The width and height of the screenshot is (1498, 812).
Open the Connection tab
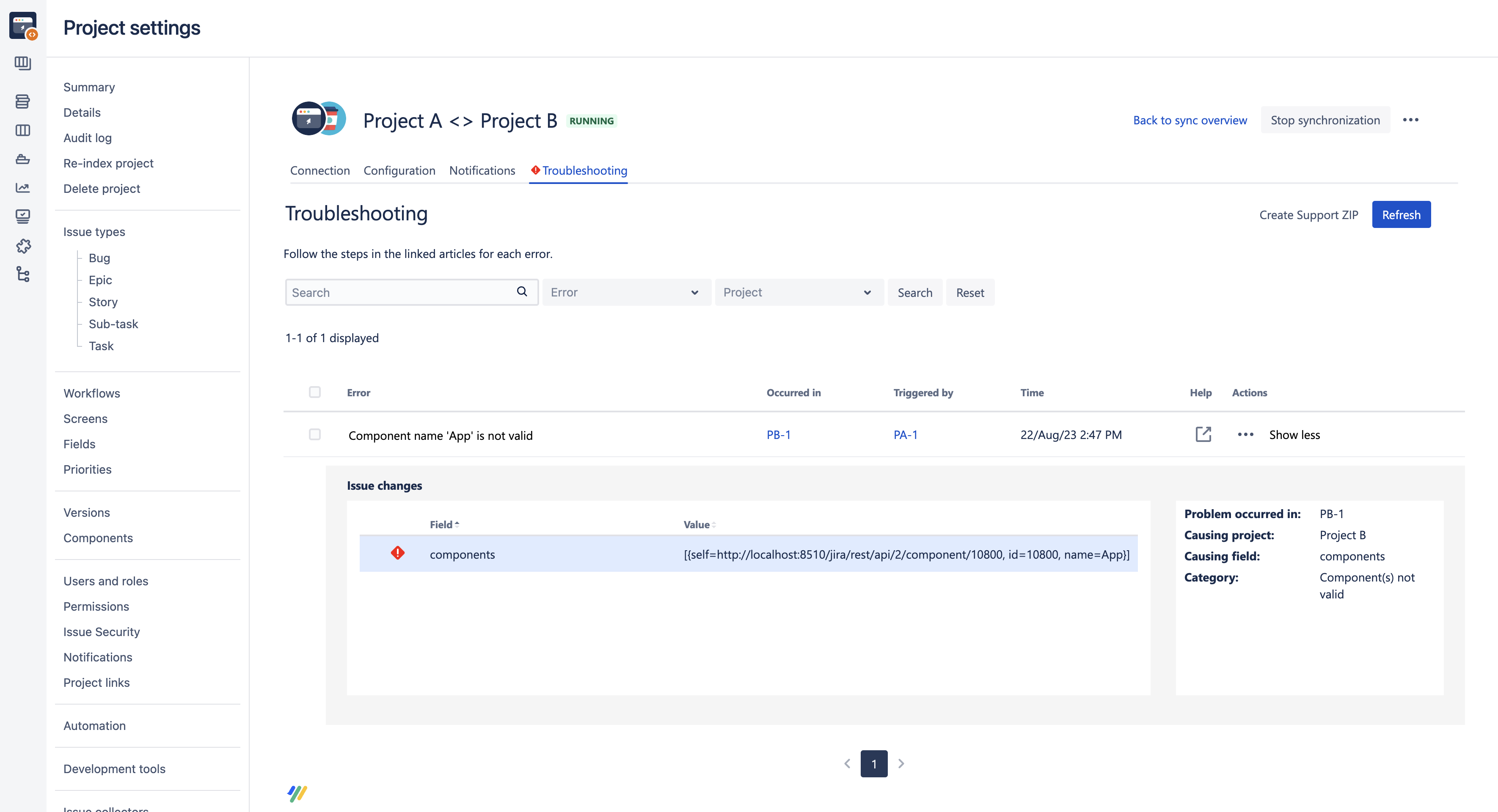pyautogui.click(x=319, y=170)
